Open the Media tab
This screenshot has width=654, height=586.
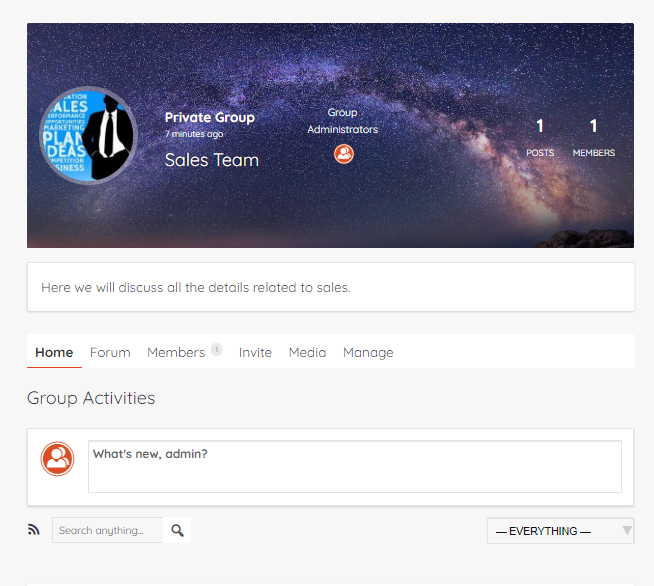point(307,352)
